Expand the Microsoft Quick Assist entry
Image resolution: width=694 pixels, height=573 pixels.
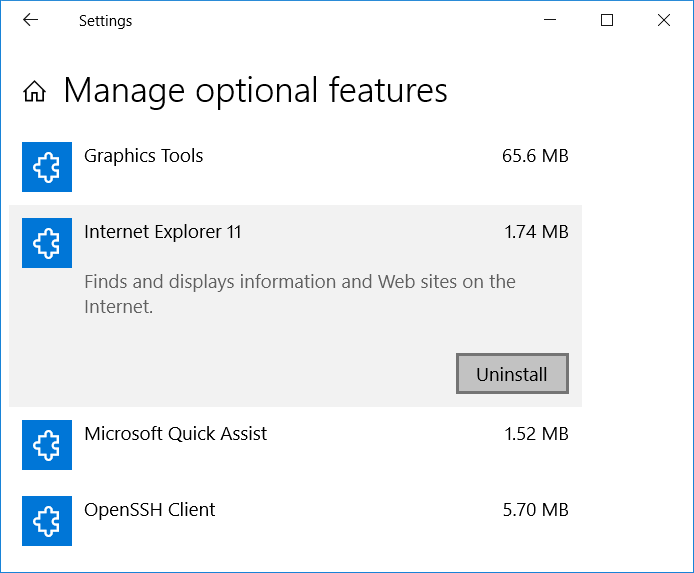[x=176, y=434]
